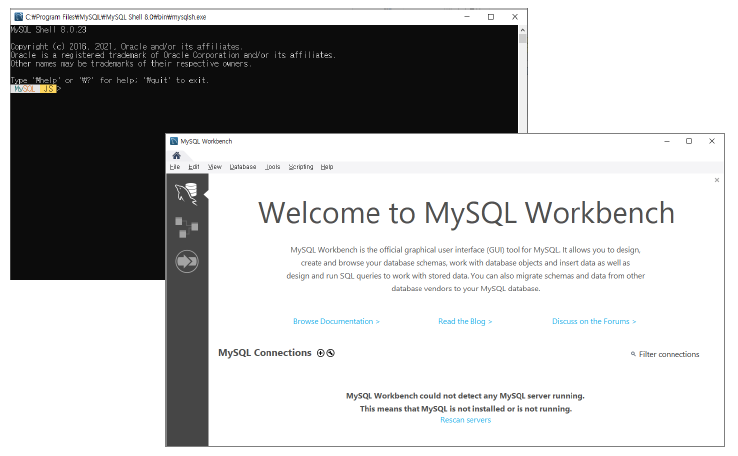
Task: Select the MySQL connections dolphin sidebar icon
Action: [186, 193]
